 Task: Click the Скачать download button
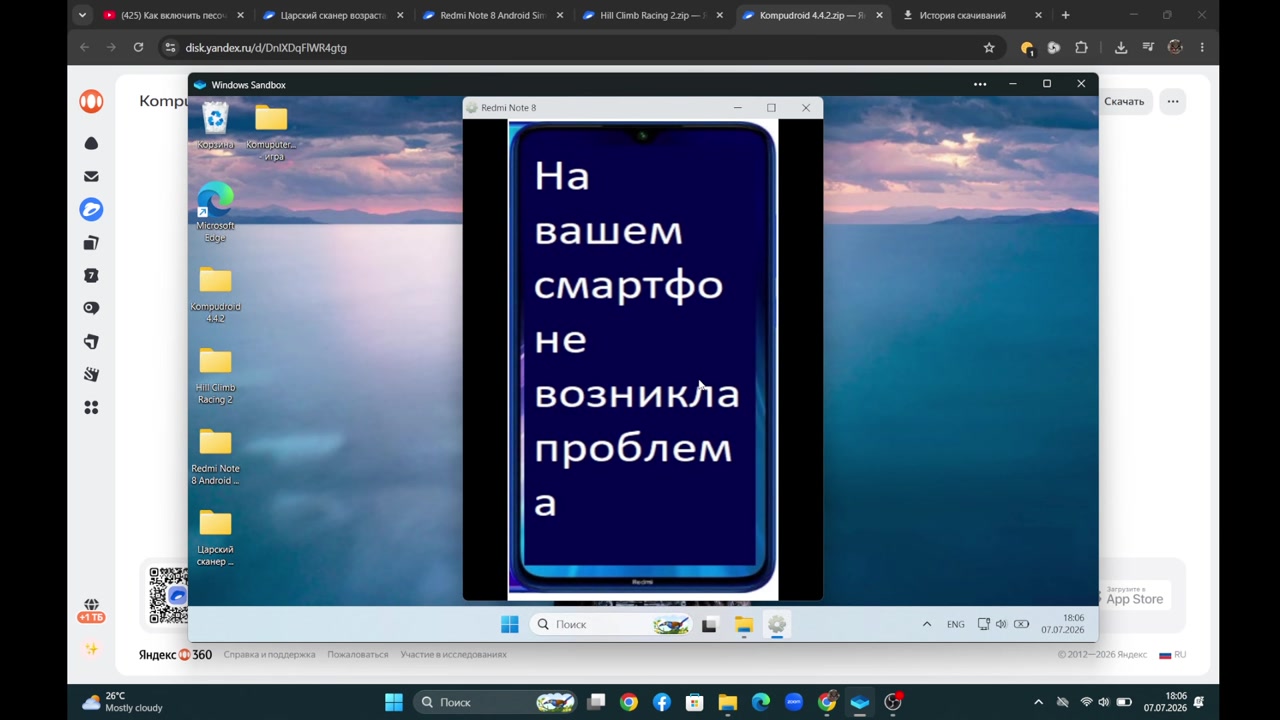click(x=1124, y=101)
